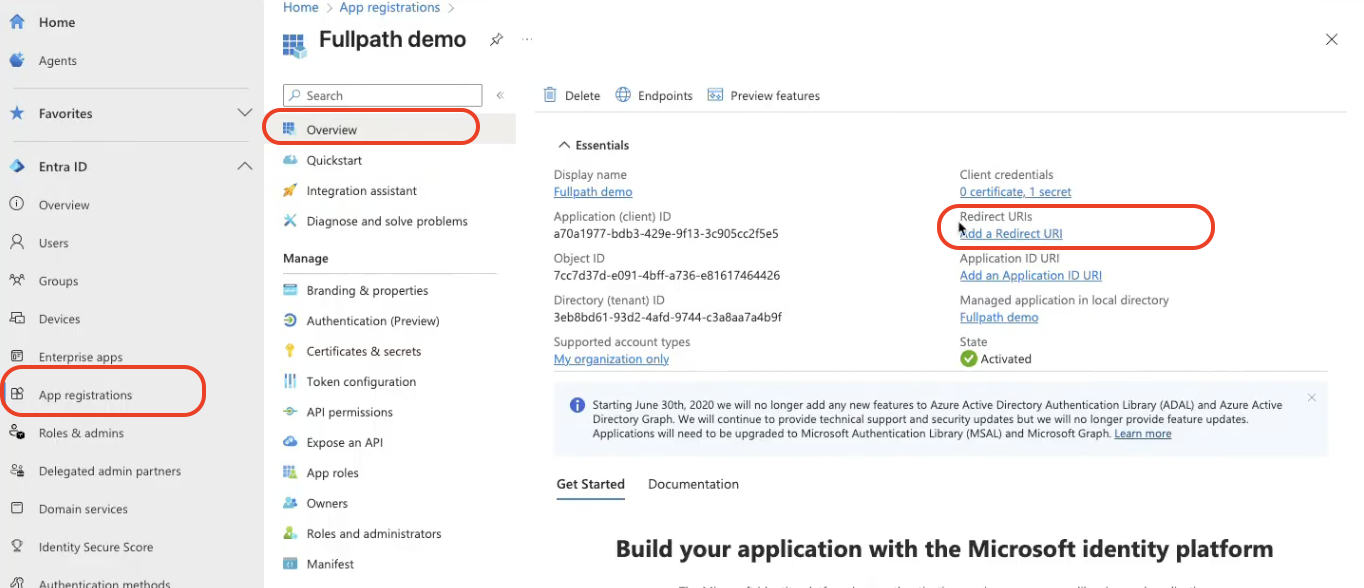
Task: Open API permissions menu item
Action: (349, 412)
